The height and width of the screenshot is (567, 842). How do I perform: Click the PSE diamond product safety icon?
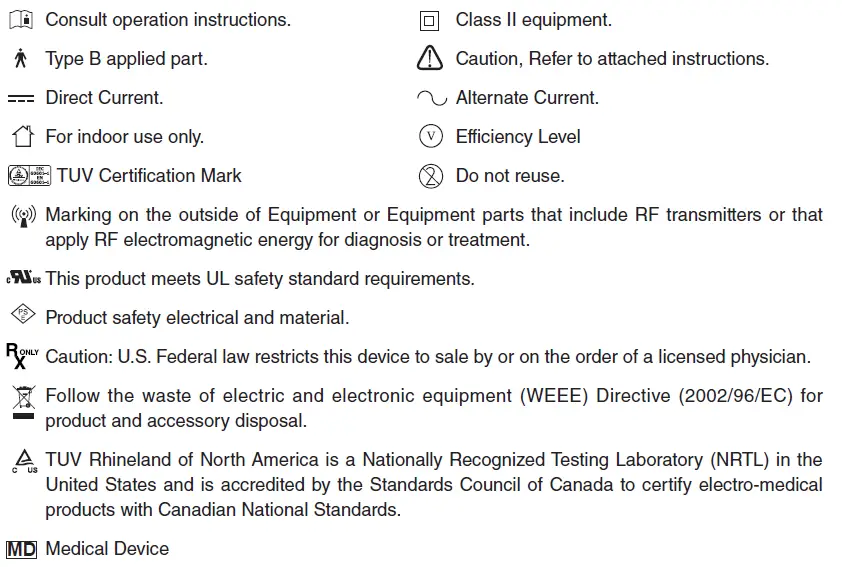22,316
